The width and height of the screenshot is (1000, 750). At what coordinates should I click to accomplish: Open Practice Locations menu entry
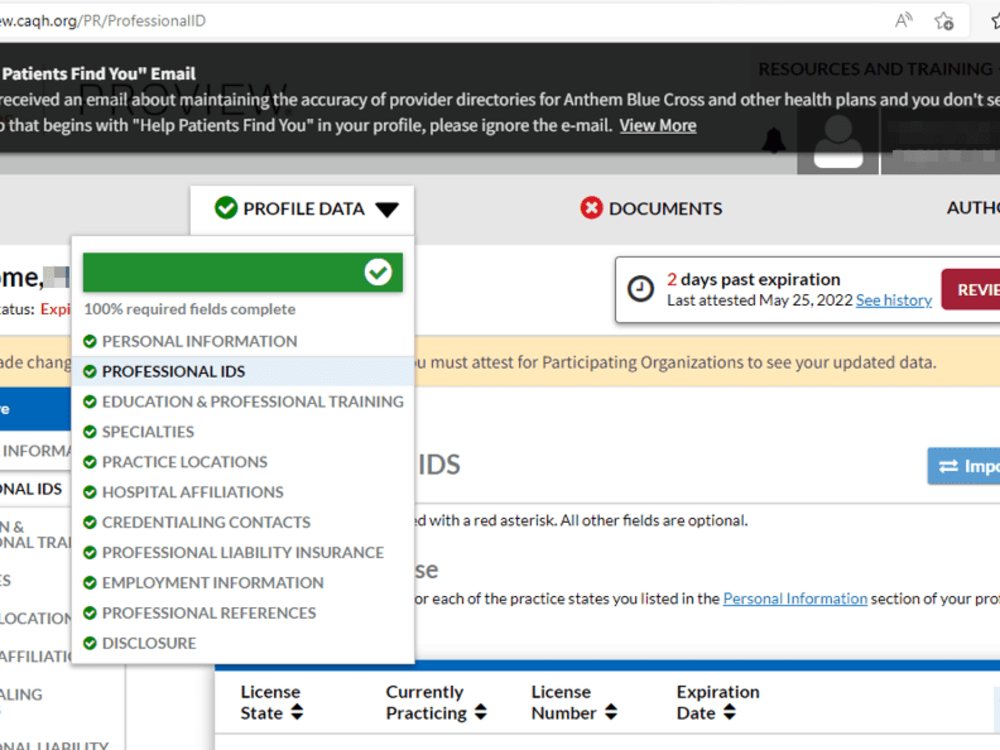tap(184, 462)
